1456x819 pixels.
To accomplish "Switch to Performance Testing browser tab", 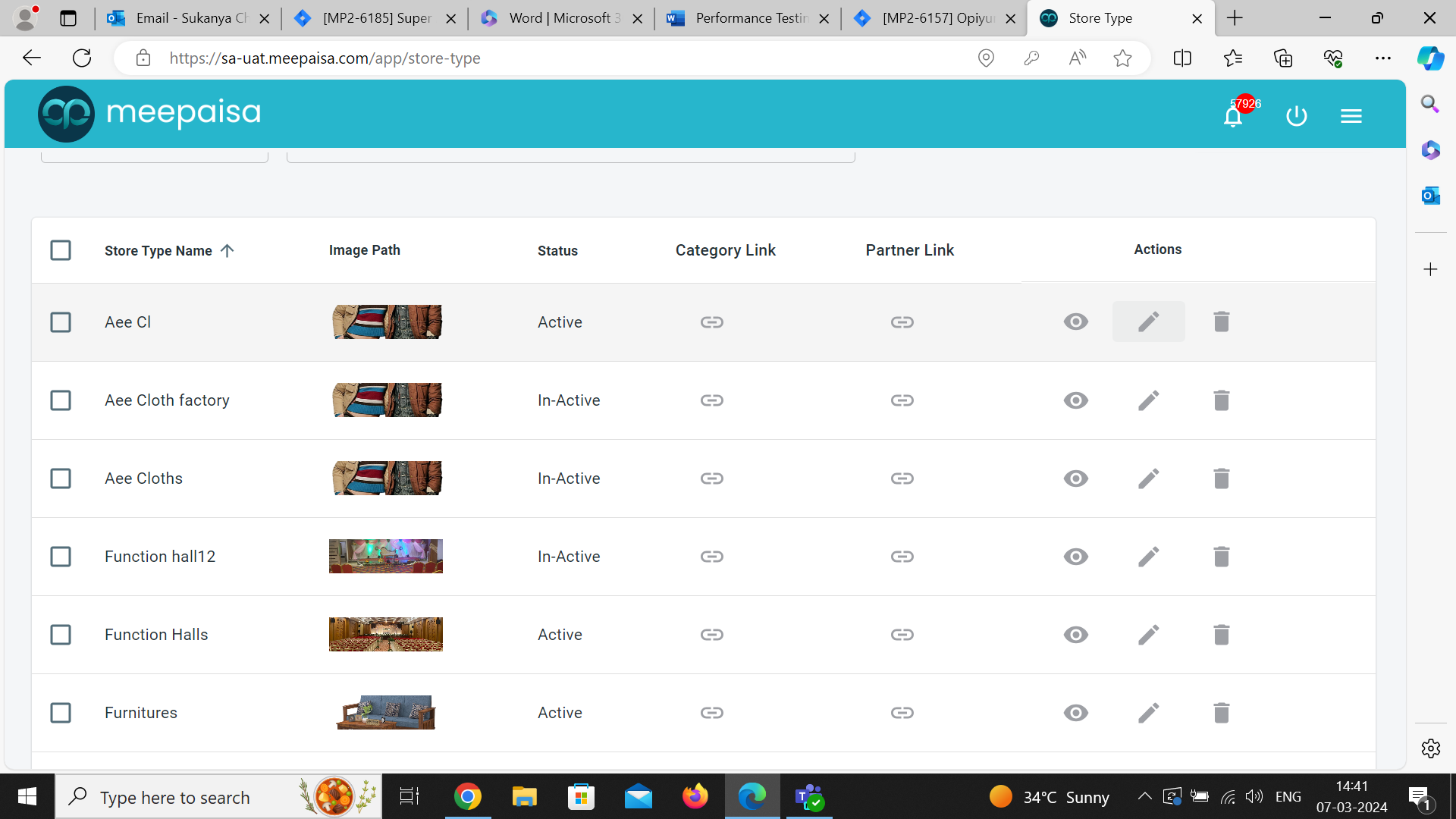I will (x=748, y=18).
